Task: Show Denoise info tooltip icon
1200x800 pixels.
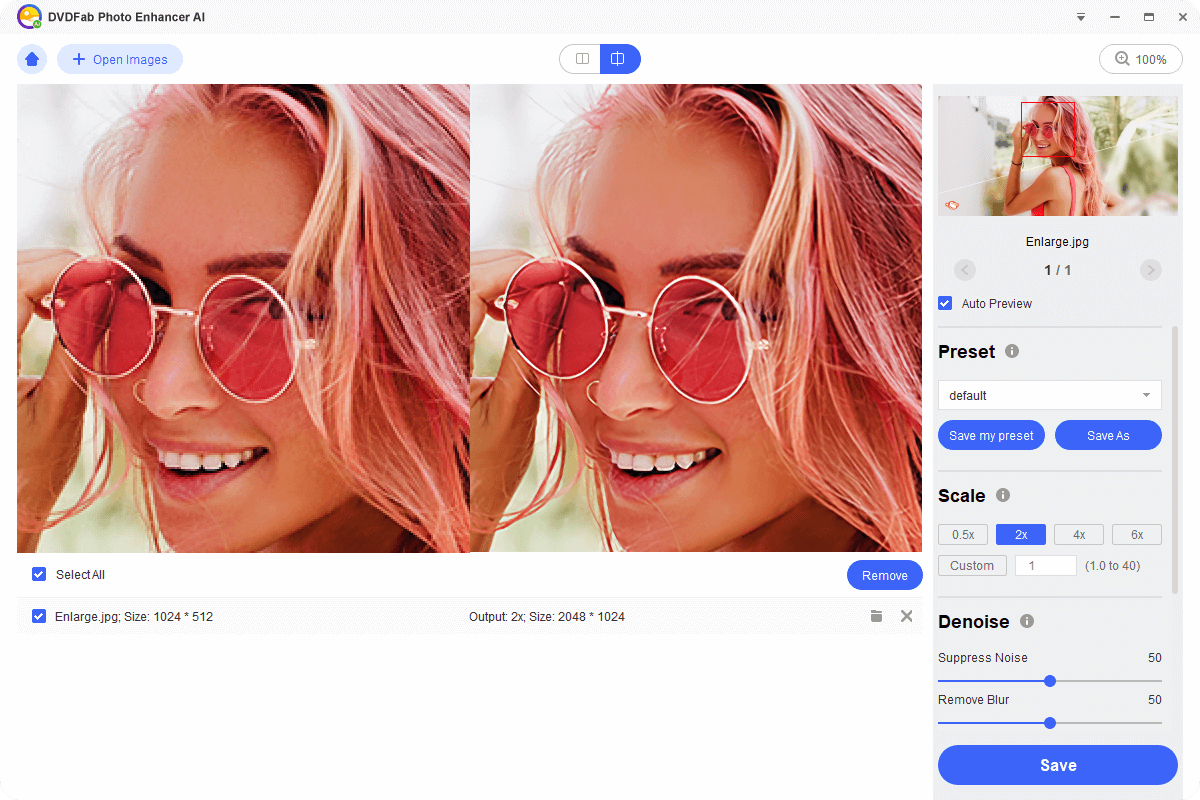Action: coord(1027,621)
